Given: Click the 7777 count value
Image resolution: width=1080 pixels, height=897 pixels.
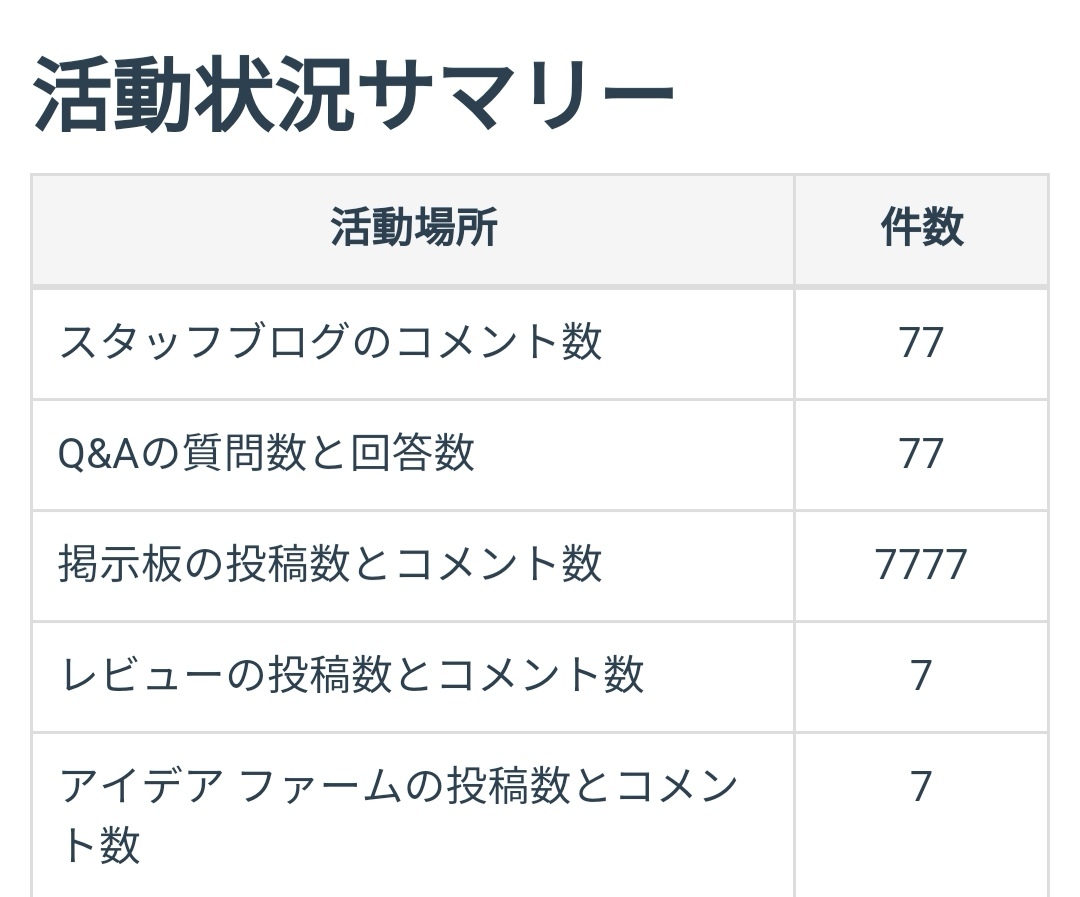Looking at the screenshot, I should [921, 565].
